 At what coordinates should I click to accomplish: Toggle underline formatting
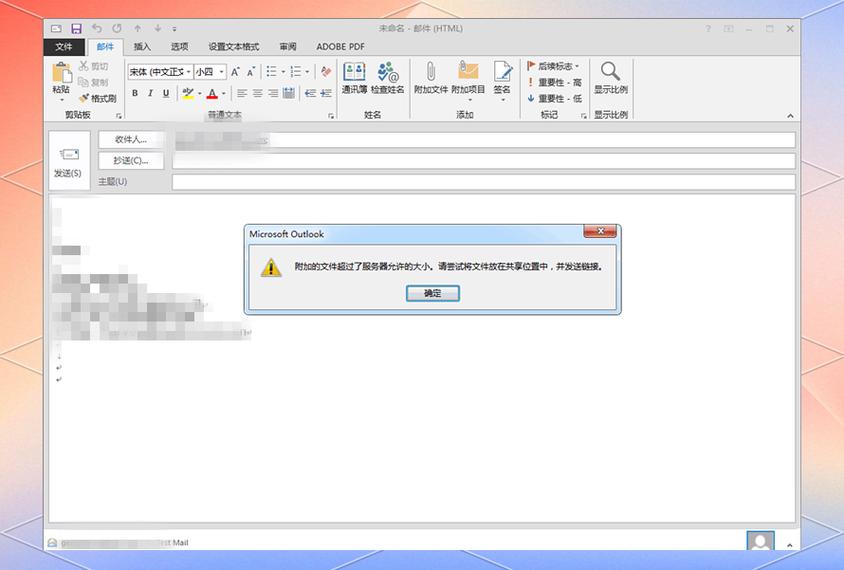click(166, 94)
